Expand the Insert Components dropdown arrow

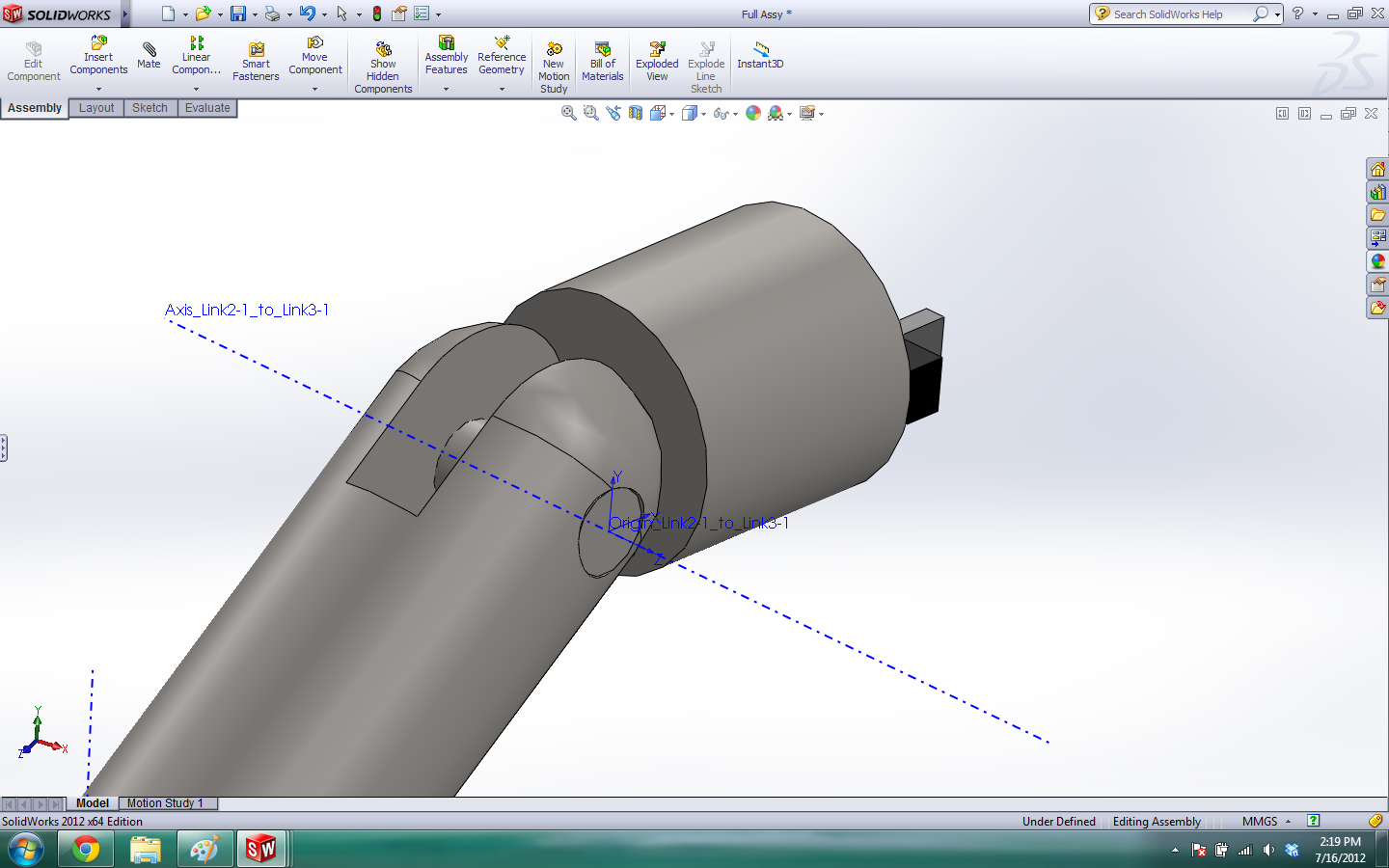pyautogui.click(x=98, y=89)
